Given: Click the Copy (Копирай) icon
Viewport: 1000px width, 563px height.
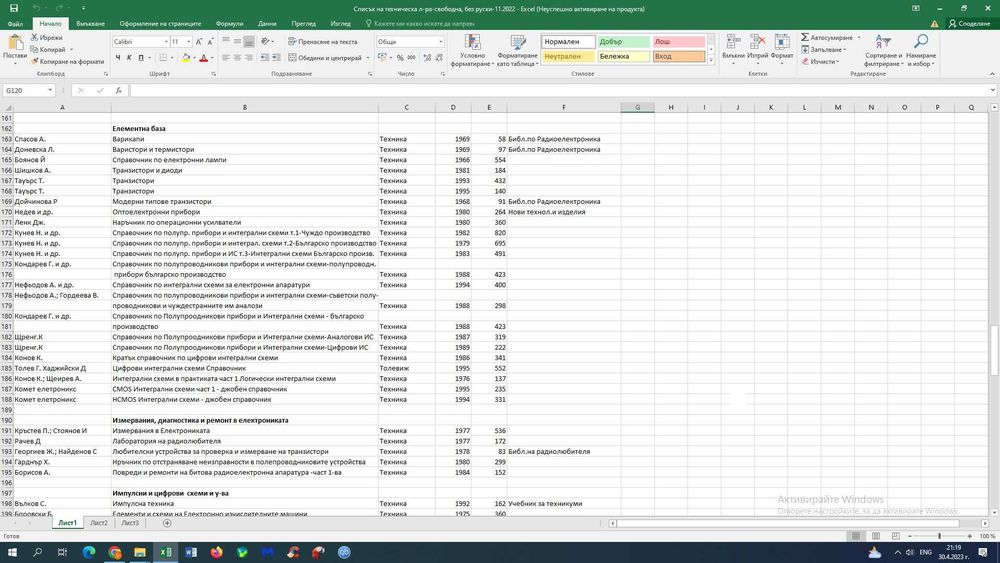Looking at the screenshot, I should [x=34, y=49].
